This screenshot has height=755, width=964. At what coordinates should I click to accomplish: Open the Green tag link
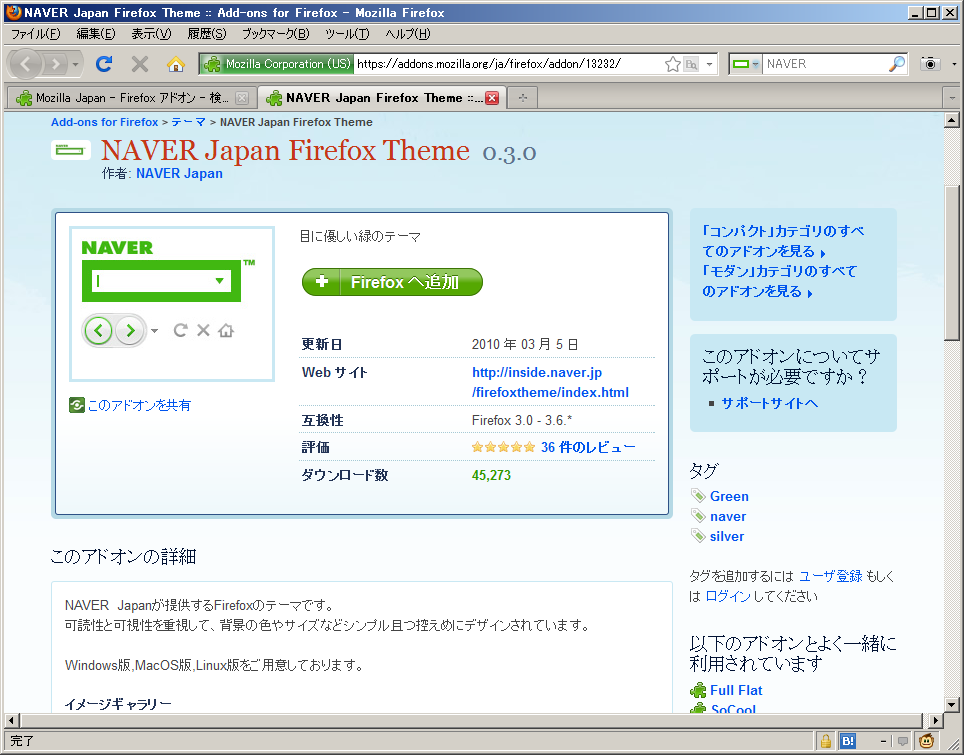click(x=729, y=496)
